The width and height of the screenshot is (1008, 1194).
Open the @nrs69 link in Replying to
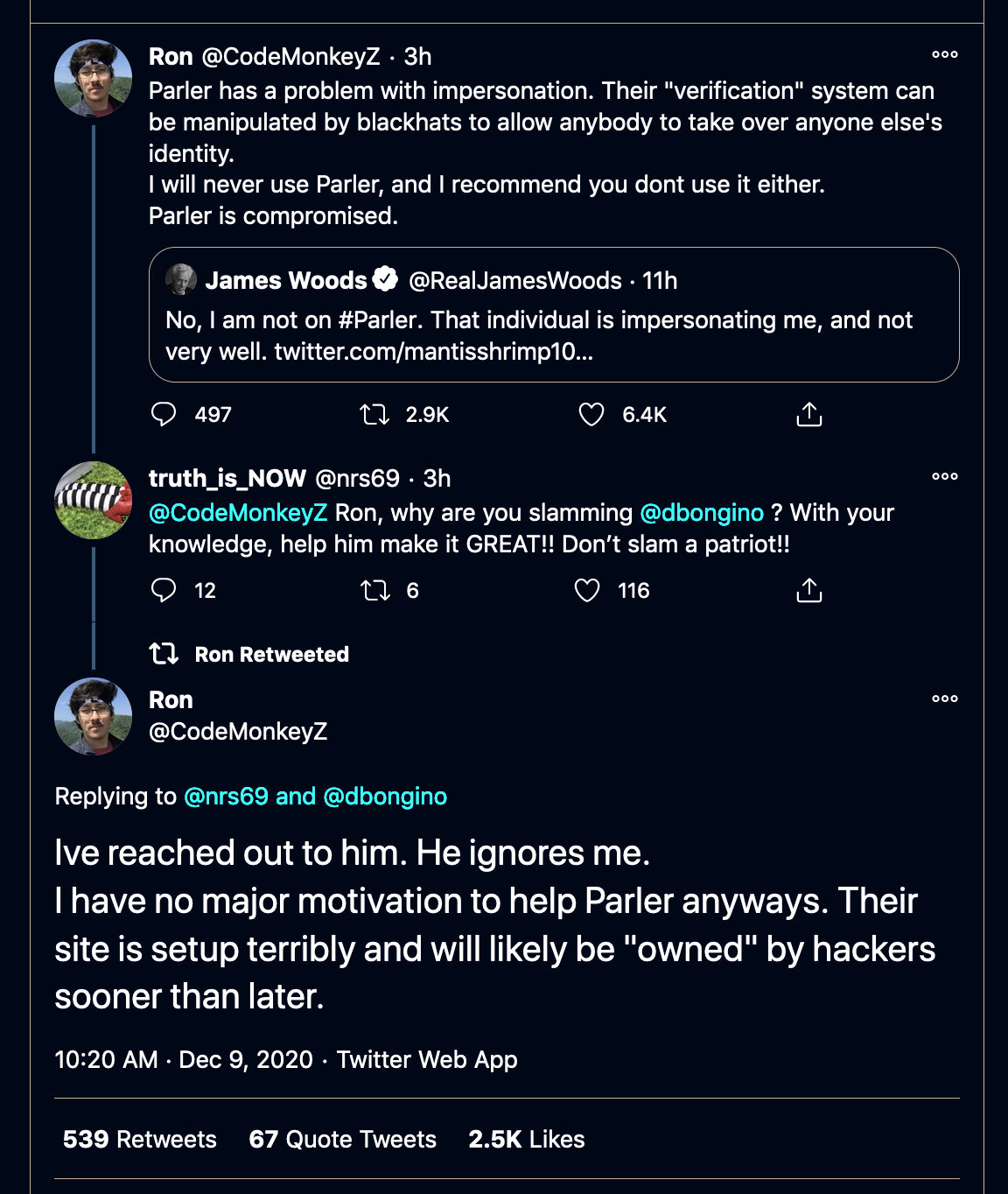(x=226, y=796)
